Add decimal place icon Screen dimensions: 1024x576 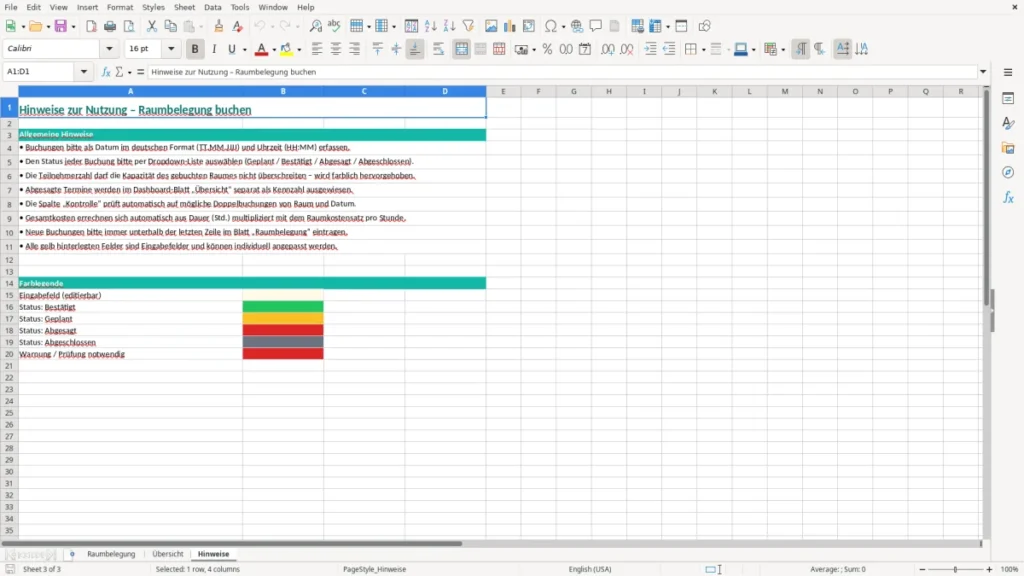click(607, 49)
